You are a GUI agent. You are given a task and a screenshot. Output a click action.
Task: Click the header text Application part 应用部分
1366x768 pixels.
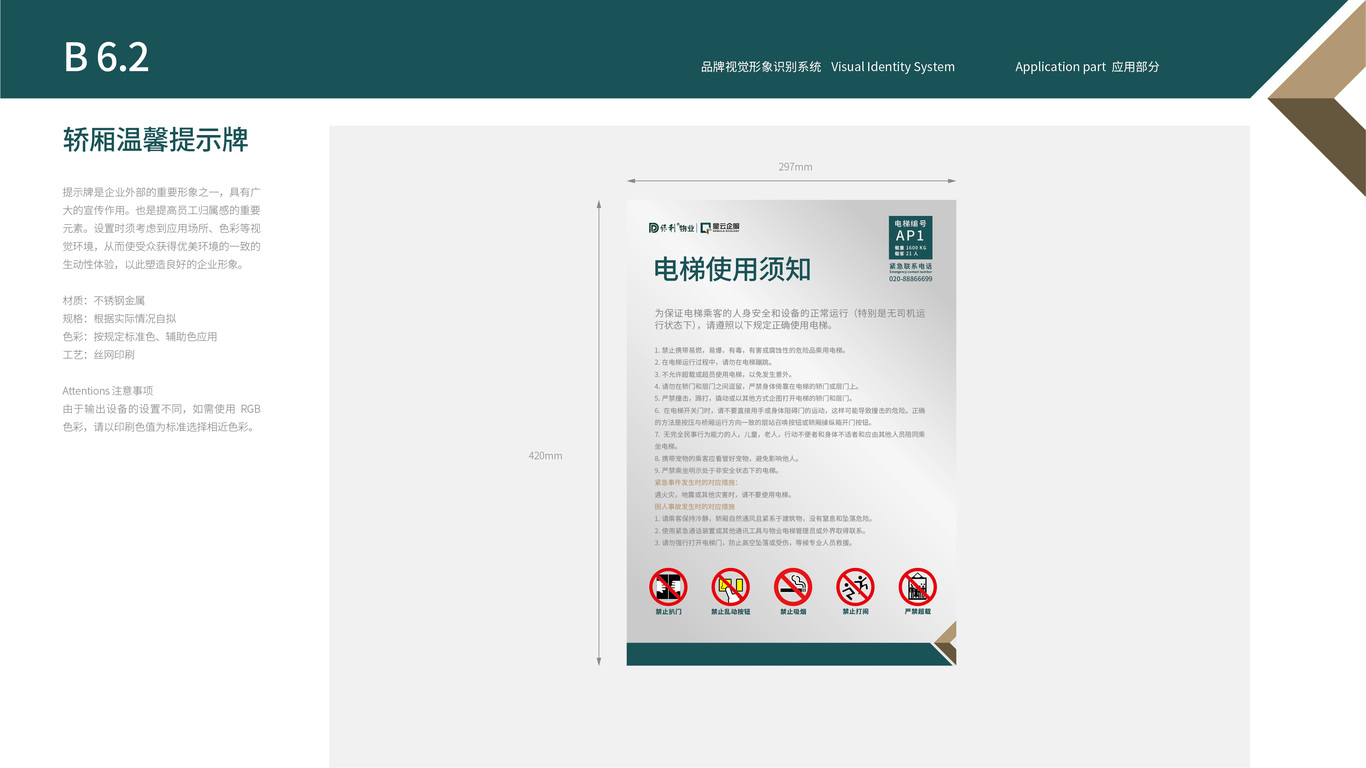[1088, 67]
